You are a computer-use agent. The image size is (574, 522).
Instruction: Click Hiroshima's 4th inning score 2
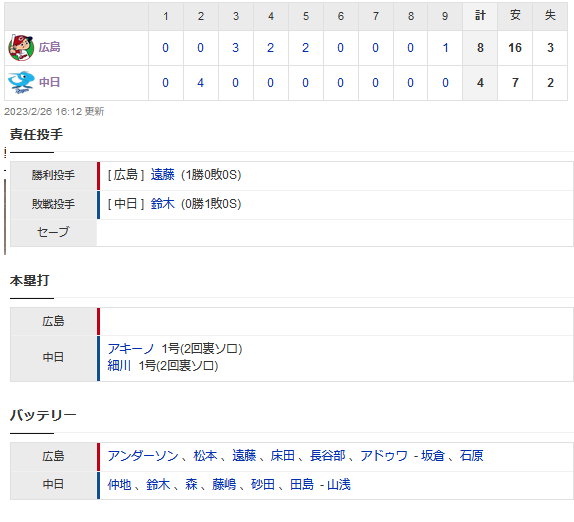click(x=271, y=48)
